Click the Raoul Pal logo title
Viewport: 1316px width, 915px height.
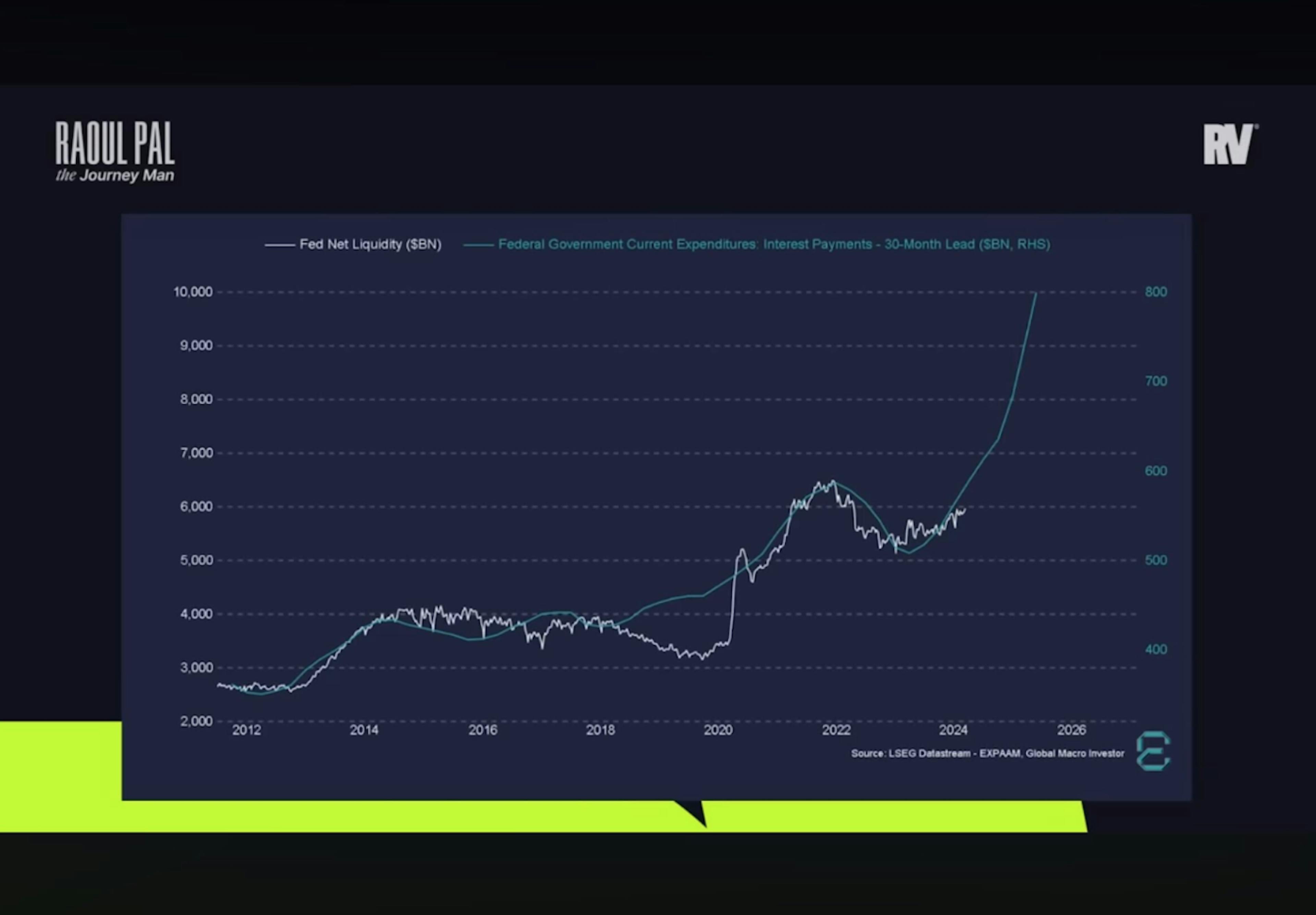click(x=114, y=143)
